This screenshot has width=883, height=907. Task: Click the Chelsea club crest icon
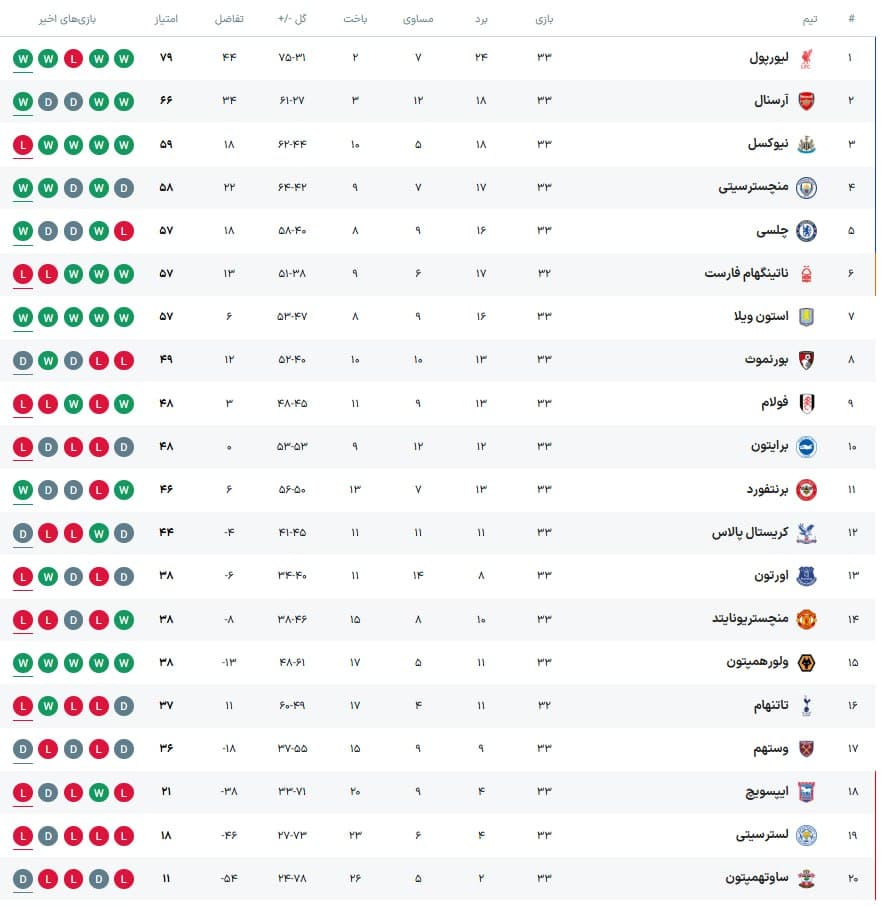click(x=806, y=231)
